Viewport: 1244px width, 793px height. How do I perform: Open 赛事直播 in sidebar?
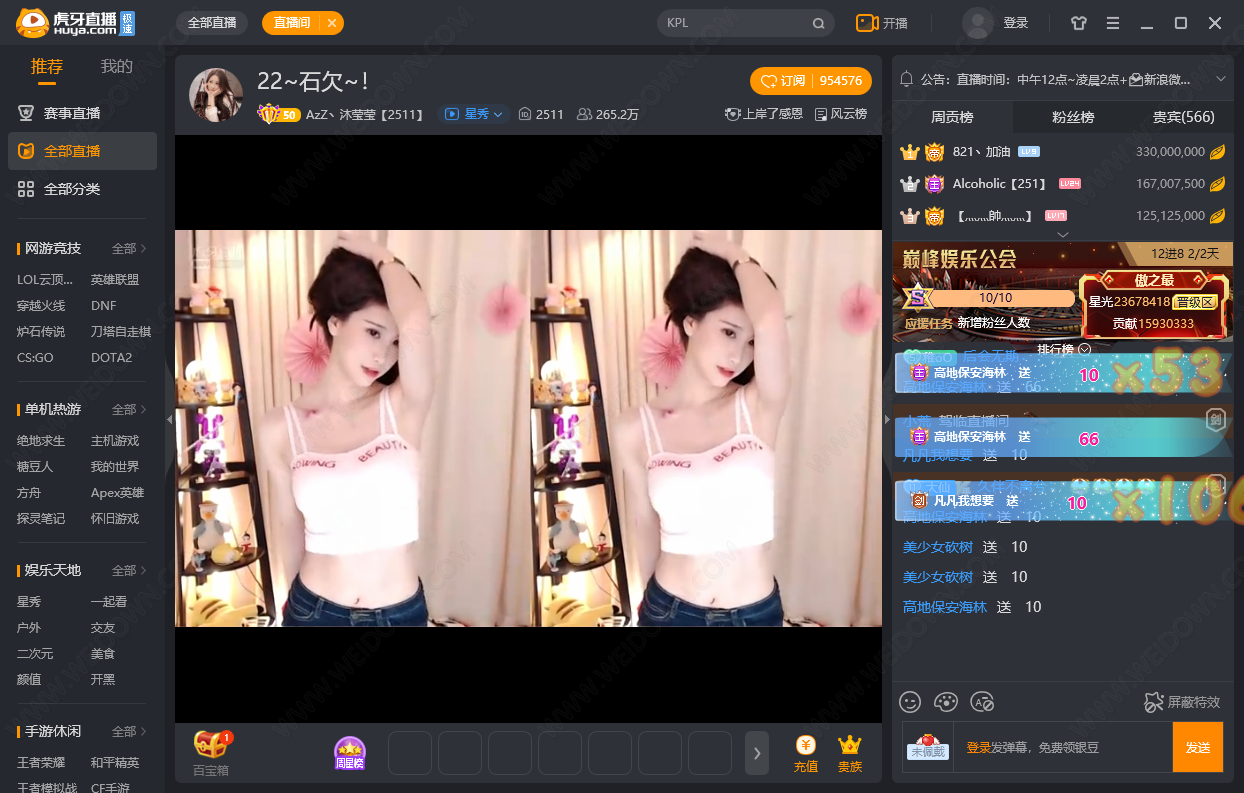tap(82, 113)
